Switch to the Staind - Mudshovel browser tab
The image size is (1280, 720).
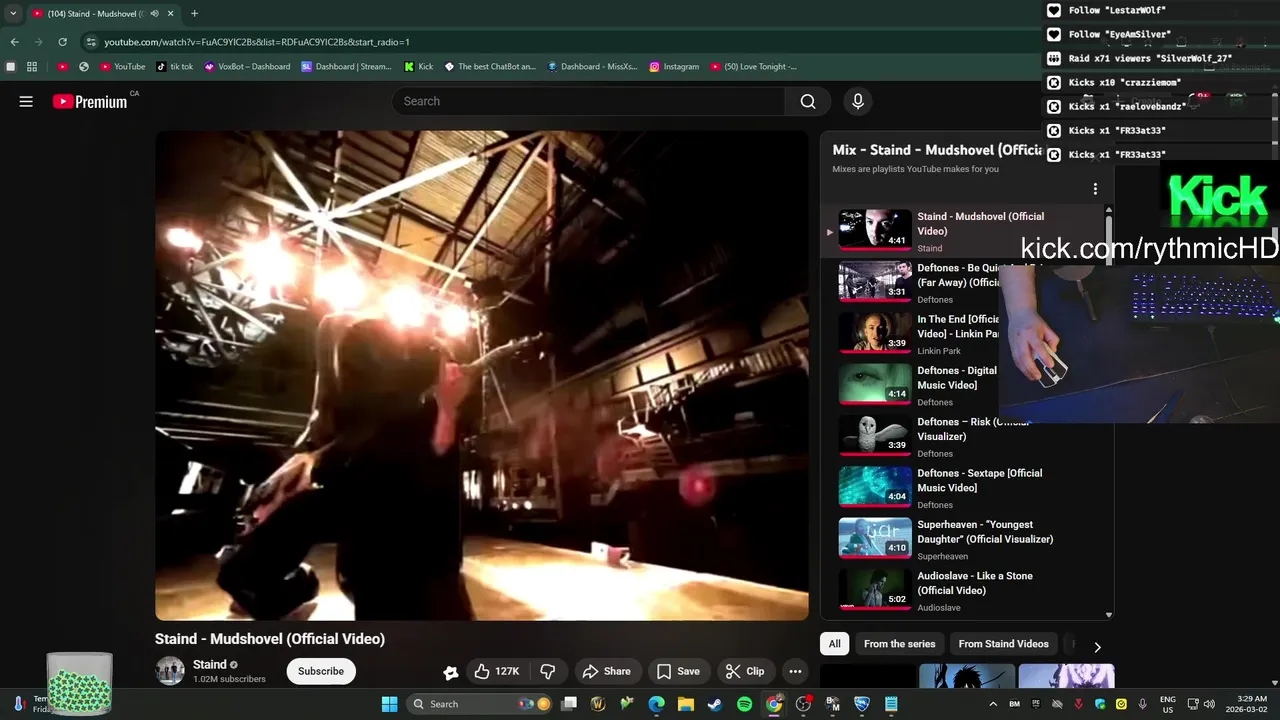(x=103, y=14)
